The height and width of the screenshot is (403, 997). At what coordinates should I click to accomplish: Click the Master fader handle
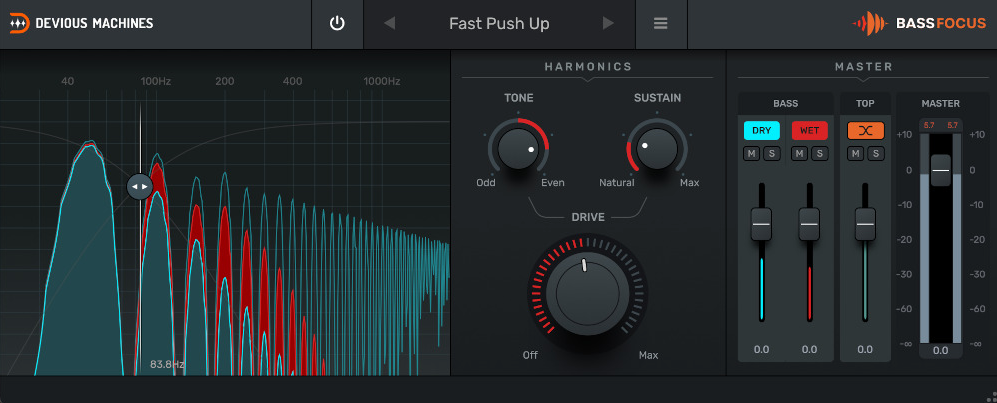coord(941,170)
